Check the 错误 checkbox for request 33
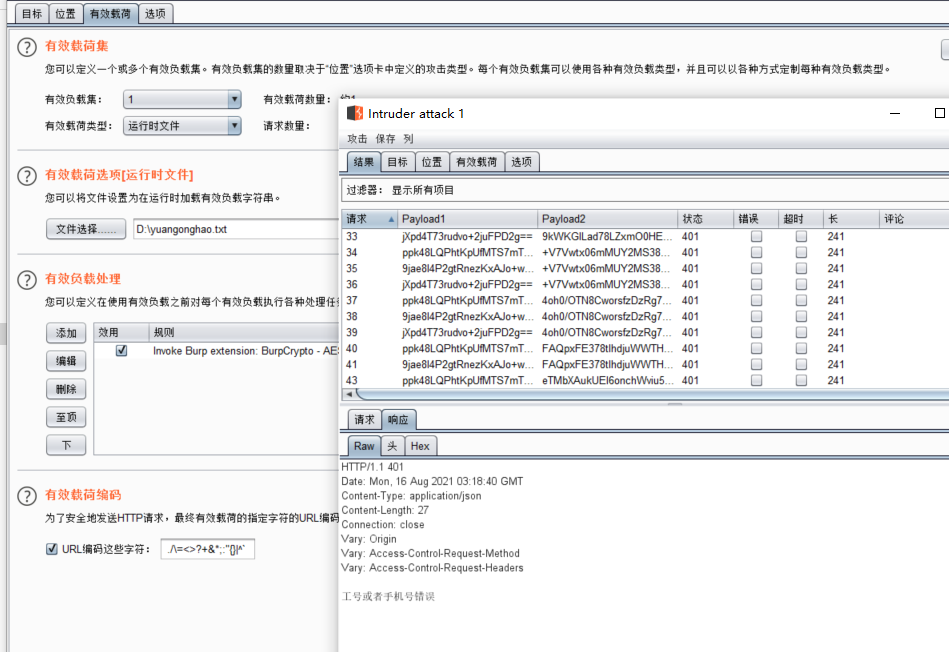 pos(756,237)
